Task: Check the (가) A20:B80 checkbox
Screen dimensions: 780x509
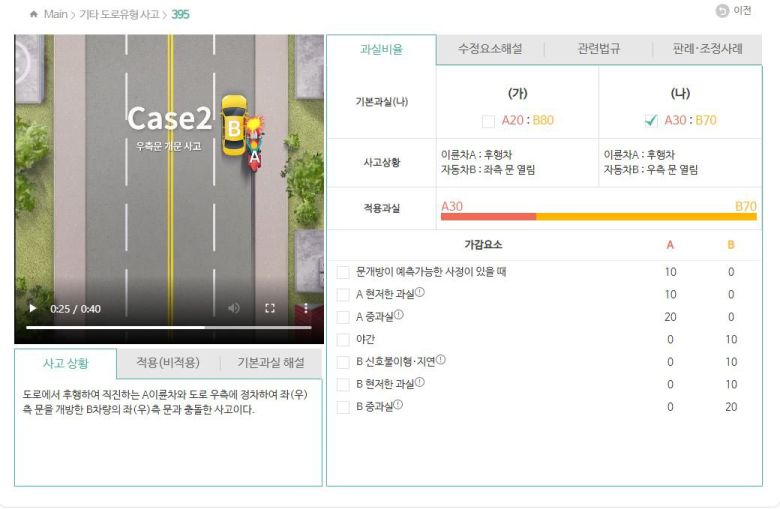Action: pos(488,121)
